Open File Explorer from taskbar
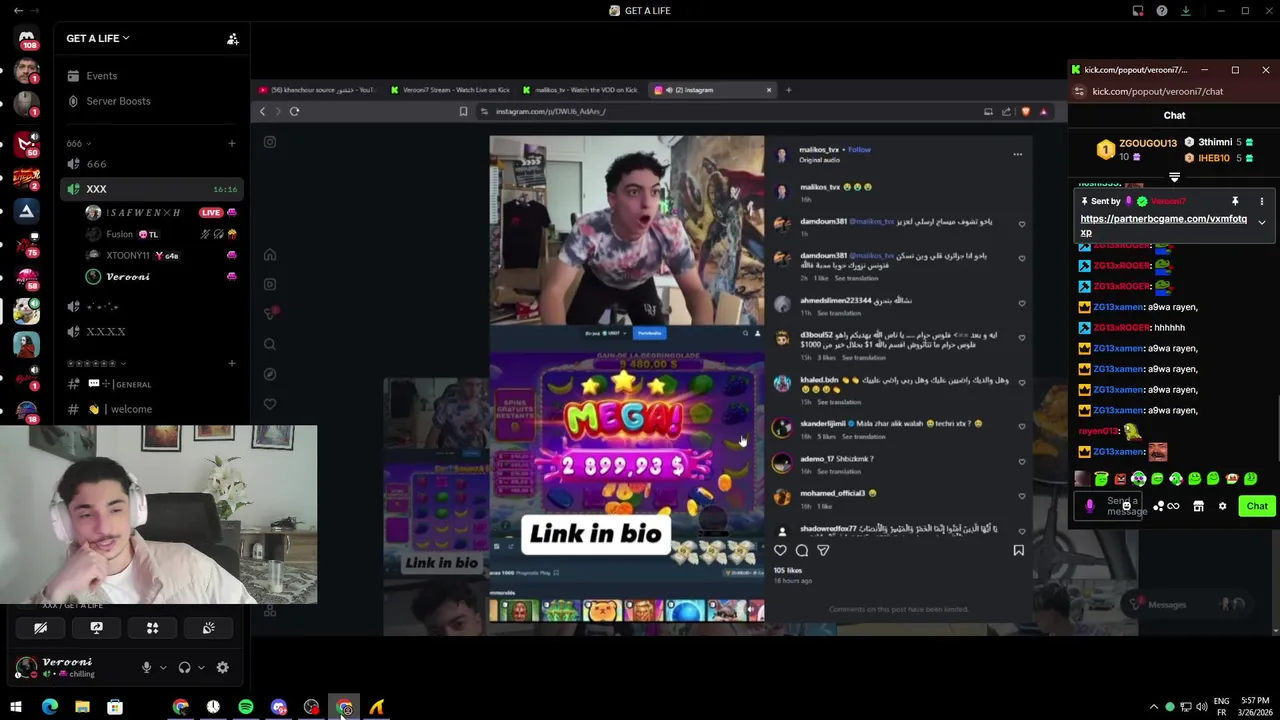Viewport: 1280px width, 720px height. point(82,707)
